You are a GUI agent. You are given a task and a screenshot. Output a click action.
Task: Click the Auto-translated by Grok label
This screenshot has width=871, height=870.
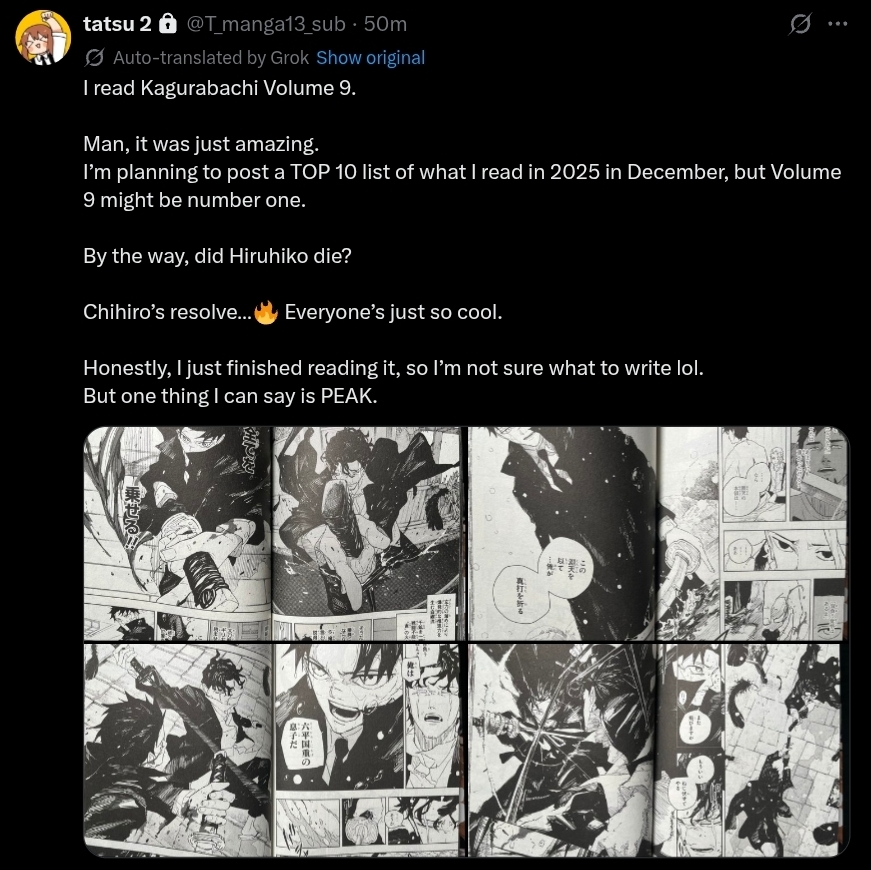point(211,58)
